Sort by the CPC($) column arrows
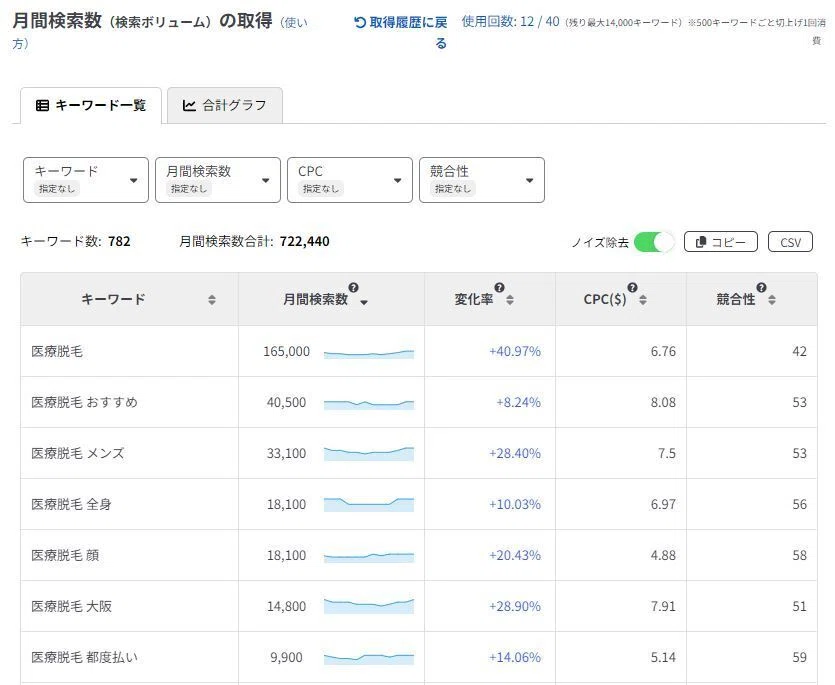This screenshot has width=835, height=685. tap(643, 300)
